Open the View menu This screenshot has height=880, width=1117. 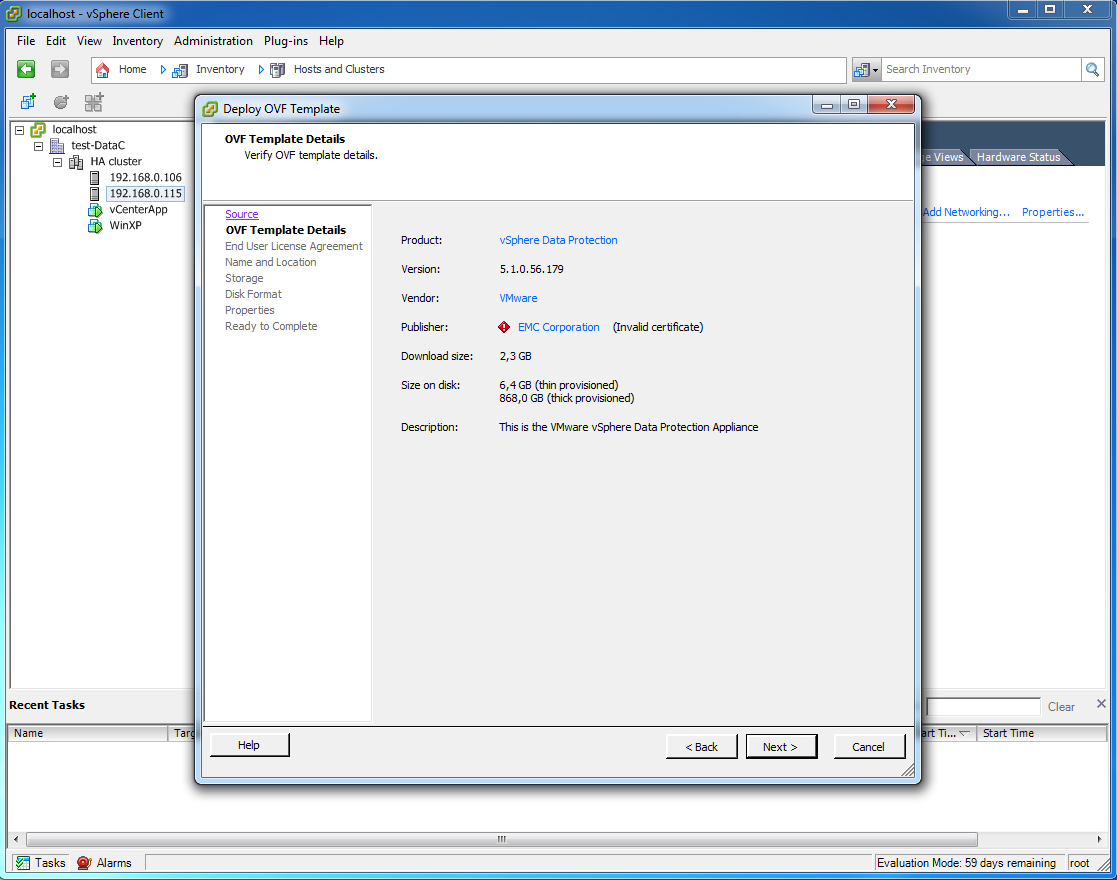tap(89, 41)
